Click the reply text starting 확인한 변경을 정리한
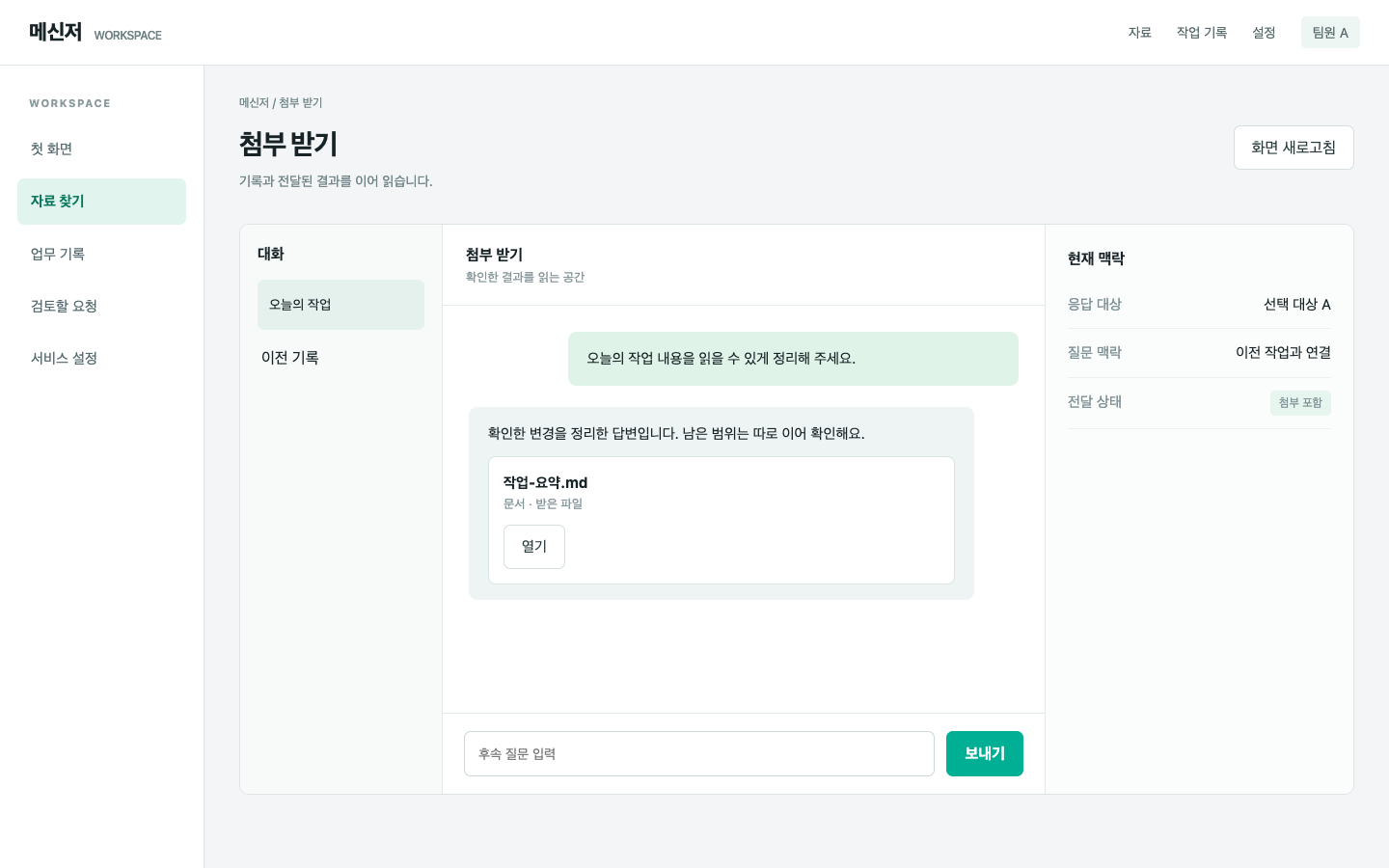Viewport: 1389px width, 868px height. point(676,434)
